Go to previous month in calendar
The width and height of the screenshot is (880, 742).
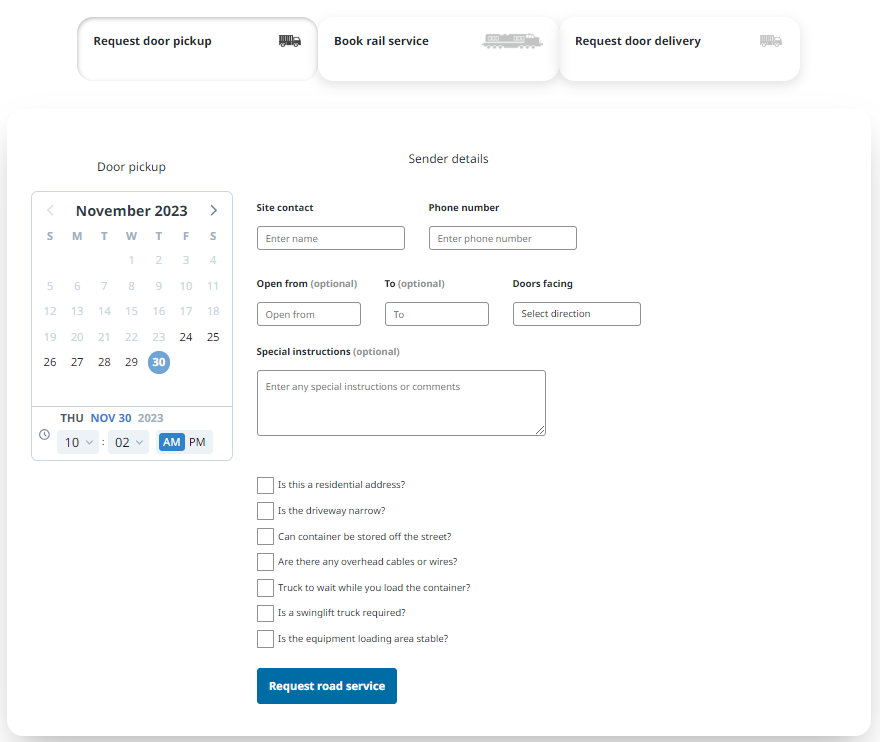(x=50, y=211)
